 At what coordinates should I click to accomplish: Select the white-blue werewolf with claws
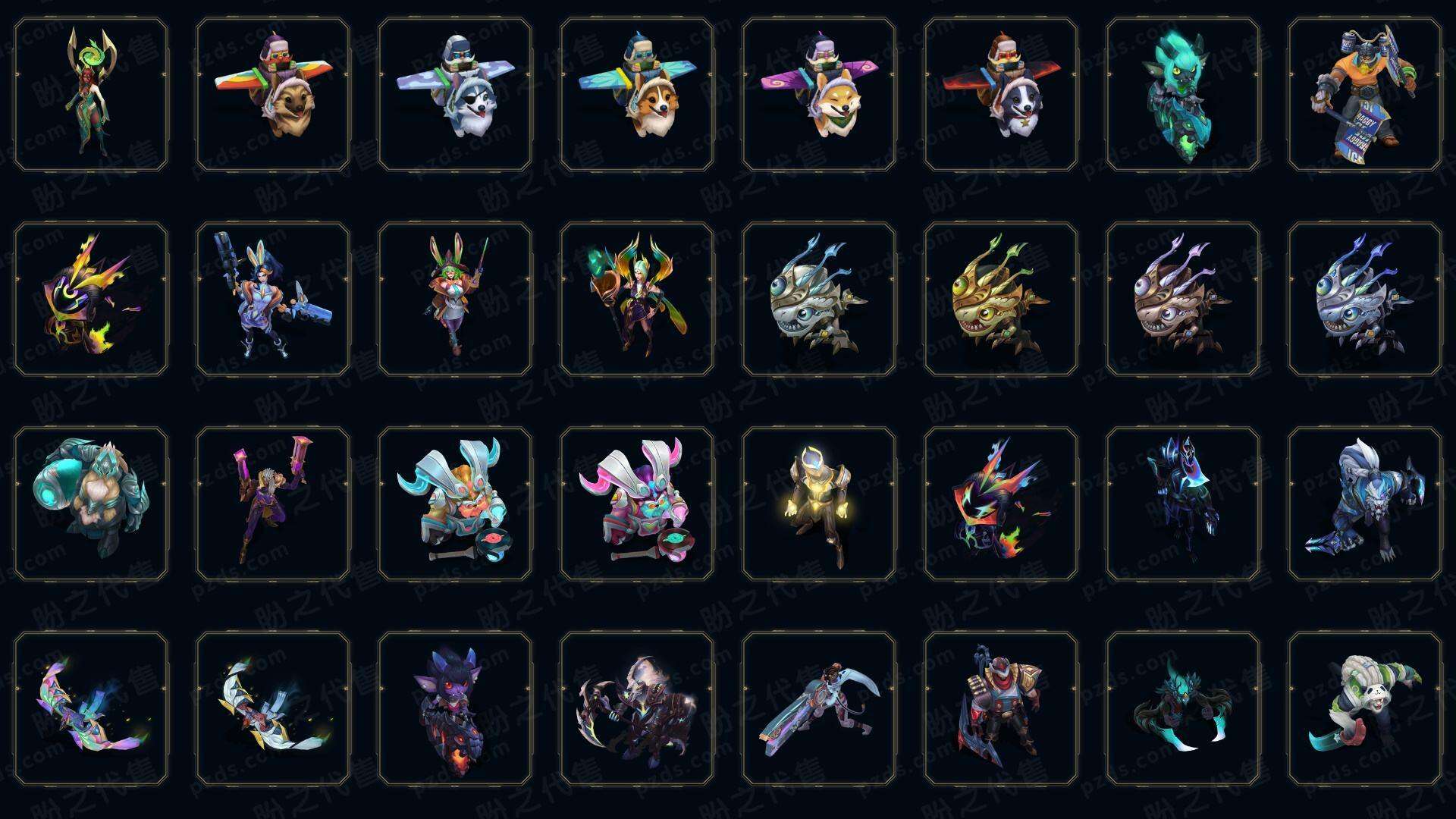(x=1365, y=504)
